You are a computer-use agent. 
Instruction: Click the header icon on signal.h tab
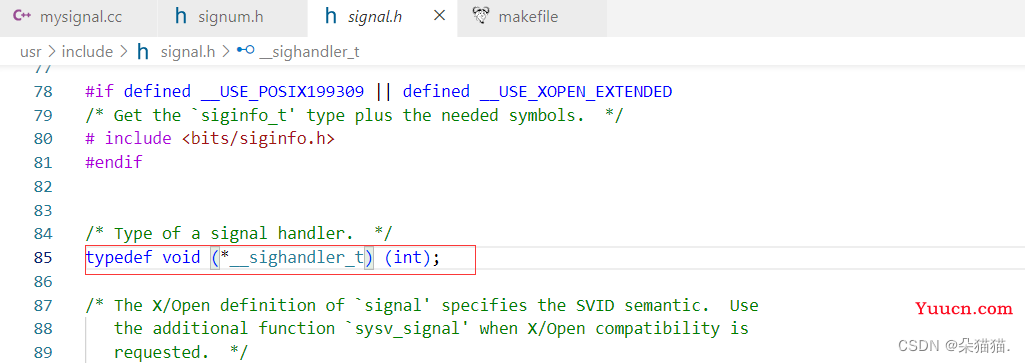[331, 16]
